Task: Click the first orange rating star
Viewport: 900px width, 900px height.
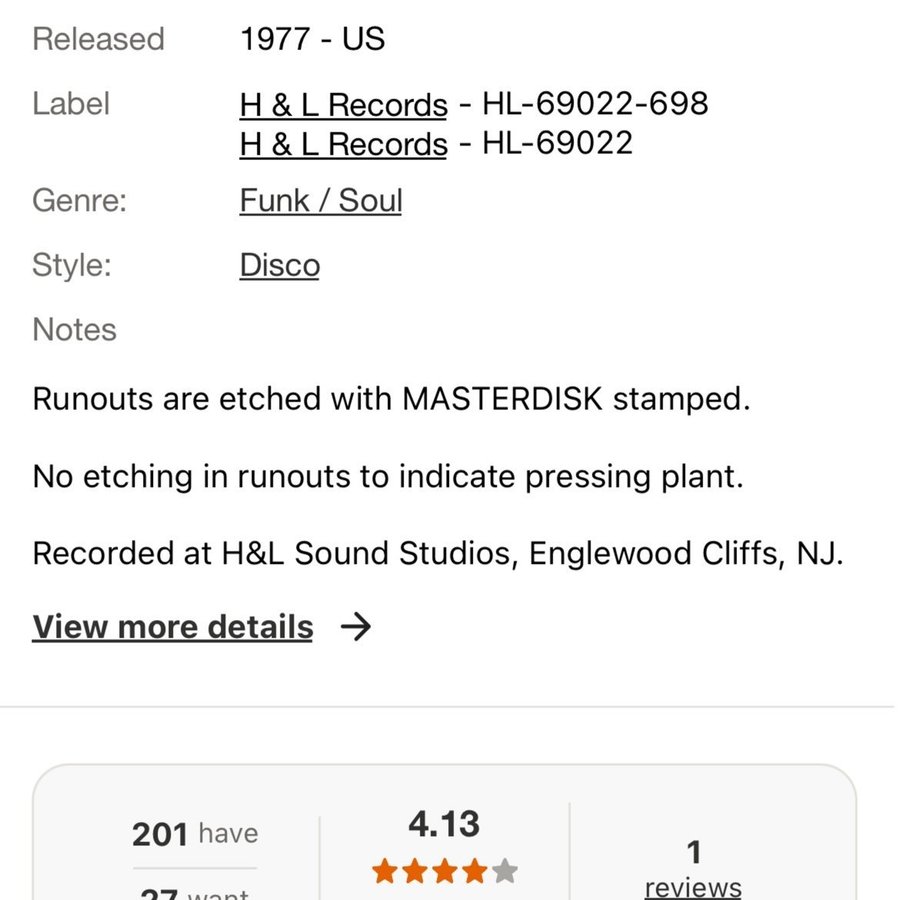Action: pyautogui.click(x=385, y=872)
